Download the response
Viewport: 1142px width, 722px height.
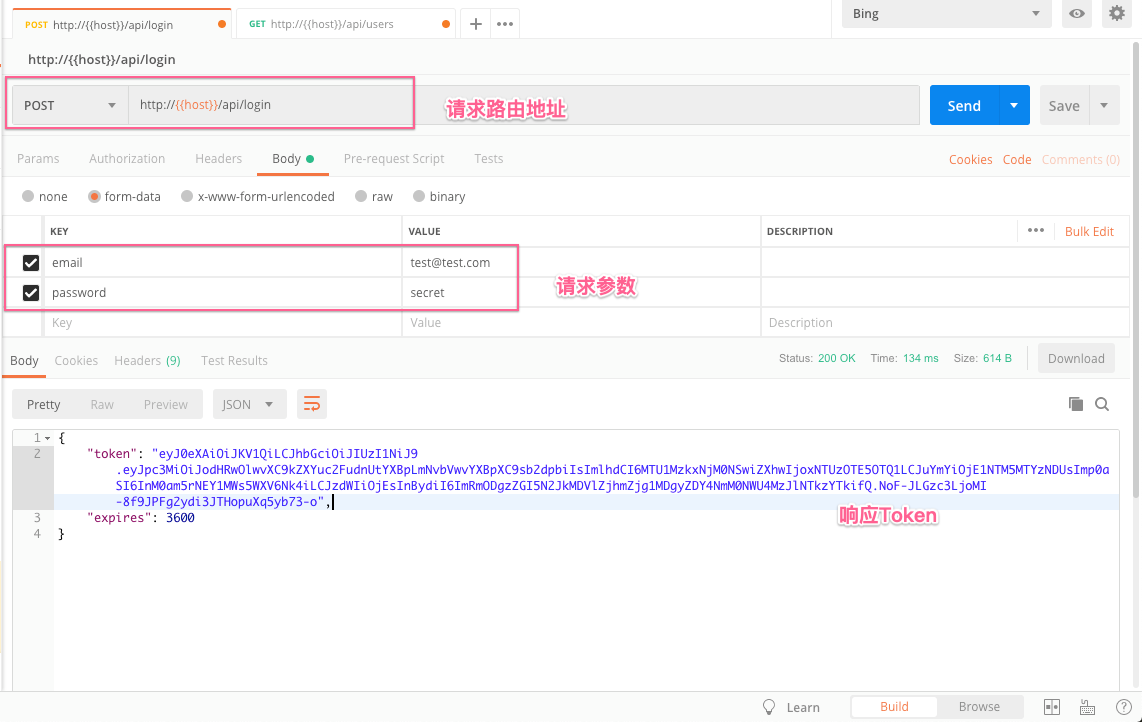pyautogui.click(x=1076, y=358)
